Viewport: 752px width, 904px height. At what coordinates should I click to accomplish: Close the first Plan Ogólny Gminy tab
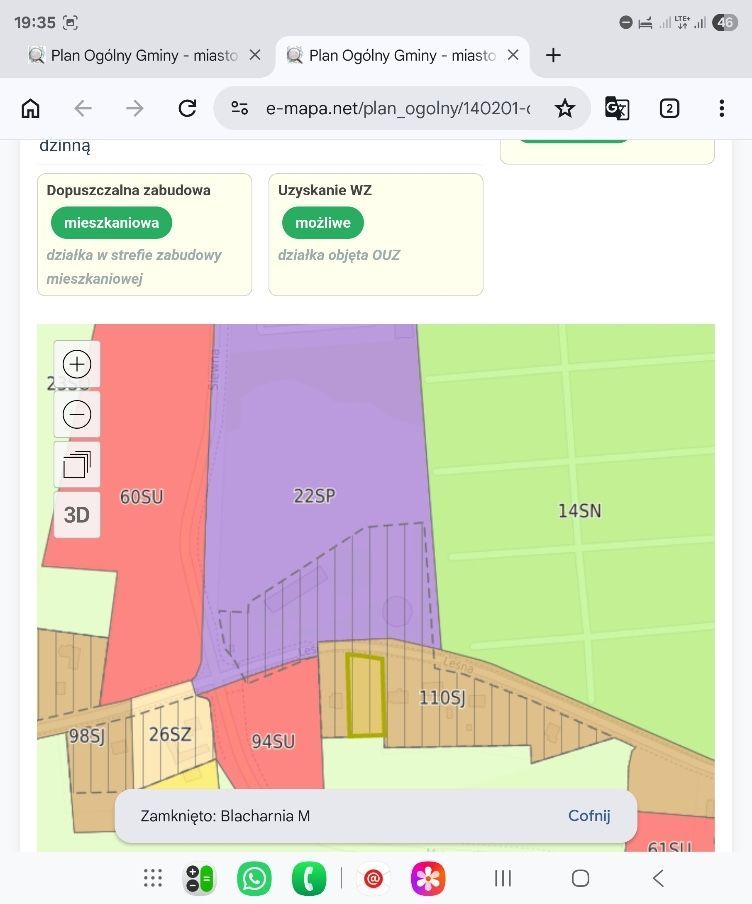click(x=255, y=55)
